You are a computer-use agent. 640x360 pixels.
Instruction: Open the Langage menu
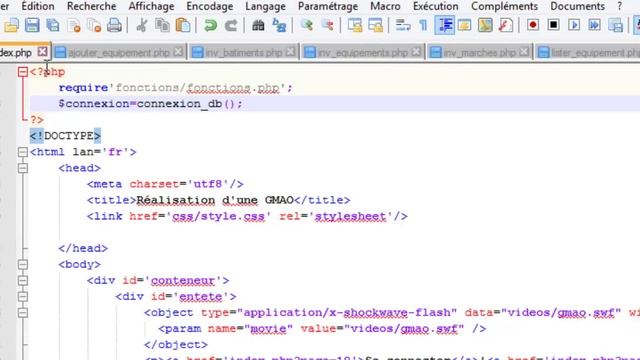[x=265, y=6]
